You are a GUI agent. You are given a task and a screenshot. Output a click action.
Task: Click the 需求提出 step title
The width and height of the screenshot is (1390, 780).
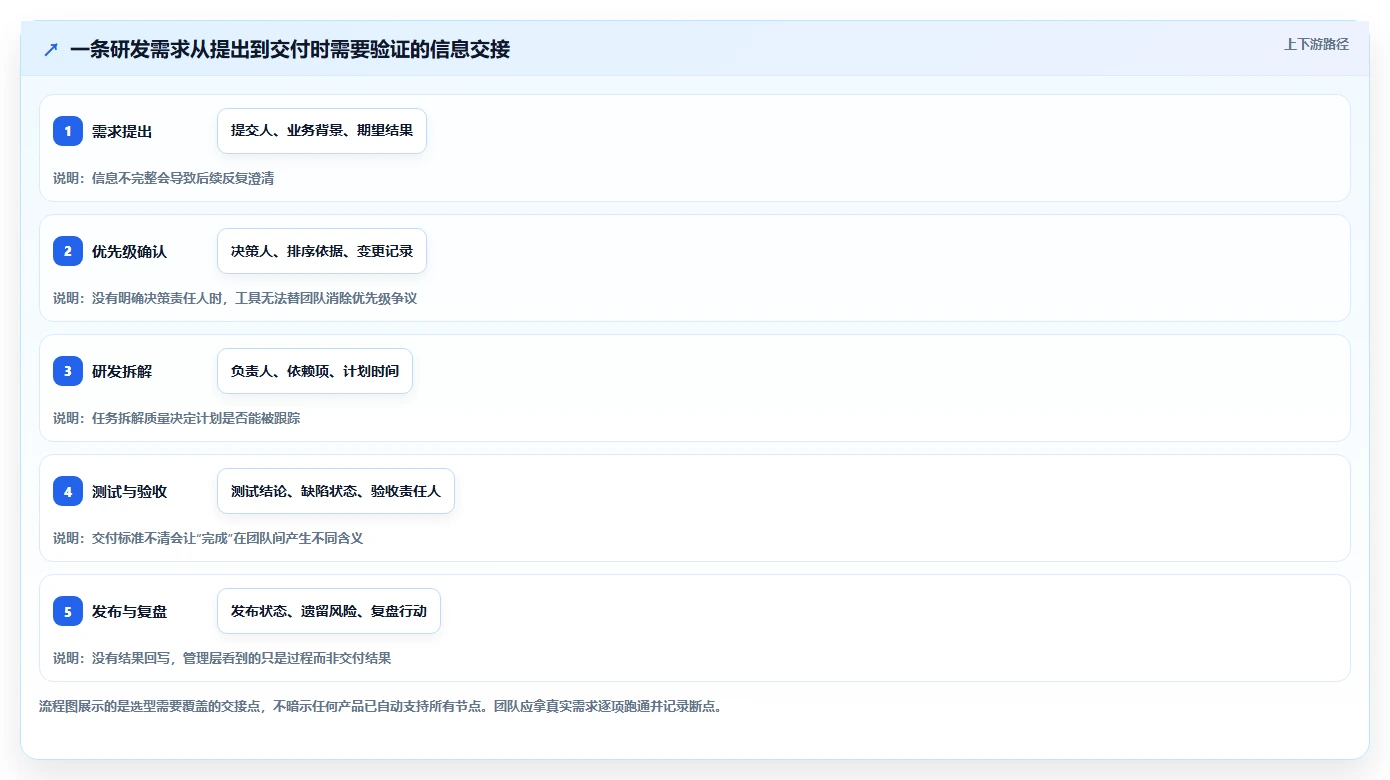122,131
